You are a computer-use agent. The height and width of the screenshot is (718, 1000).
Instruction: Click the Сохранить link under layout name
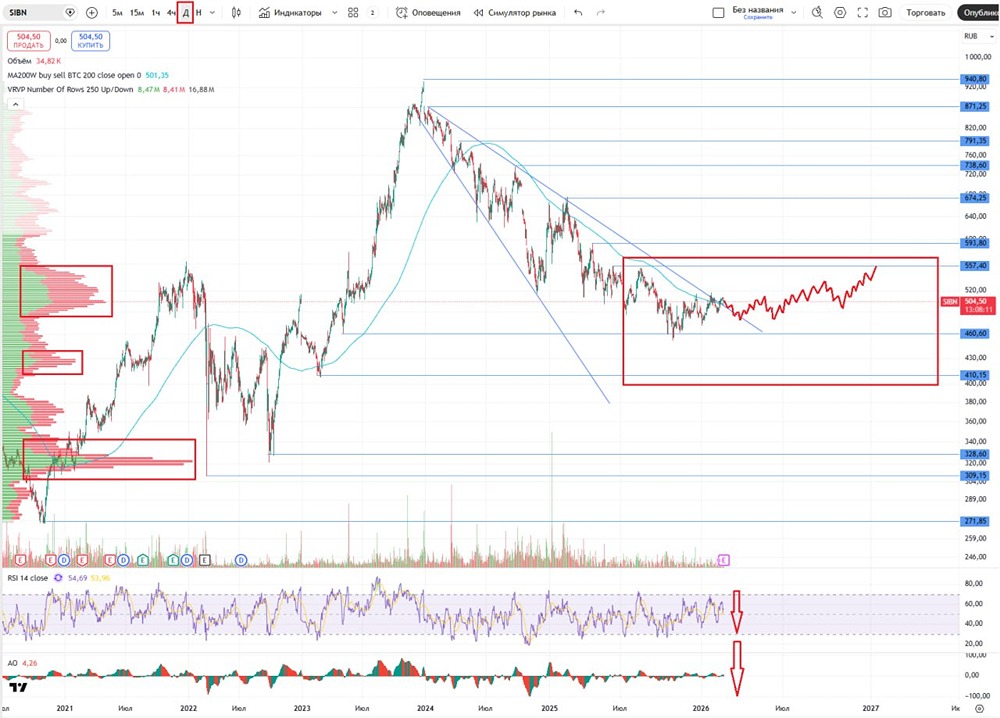[758, 17]
